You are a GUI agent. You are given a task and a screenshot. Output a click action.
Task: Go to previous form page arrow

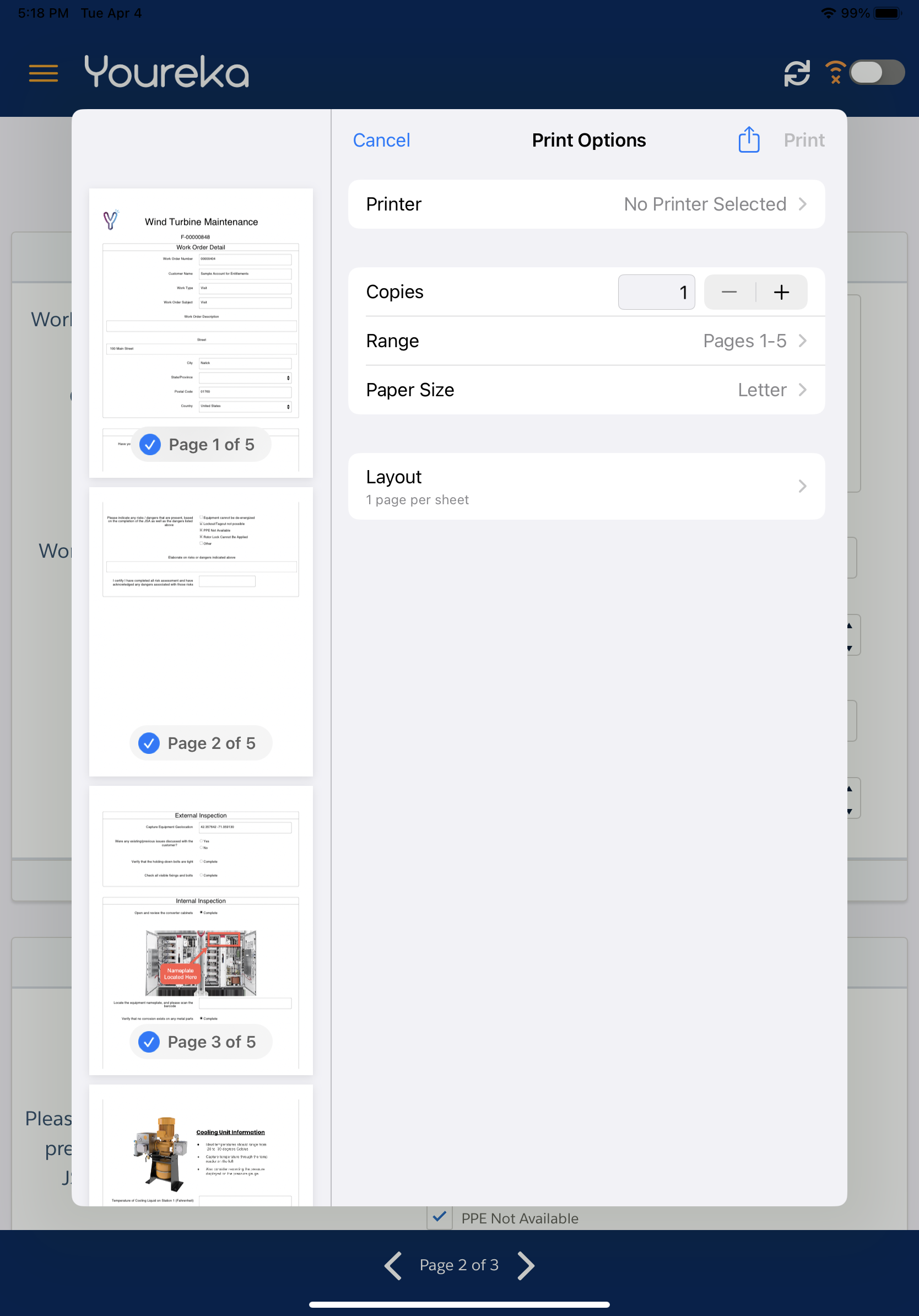(393, 1265)
